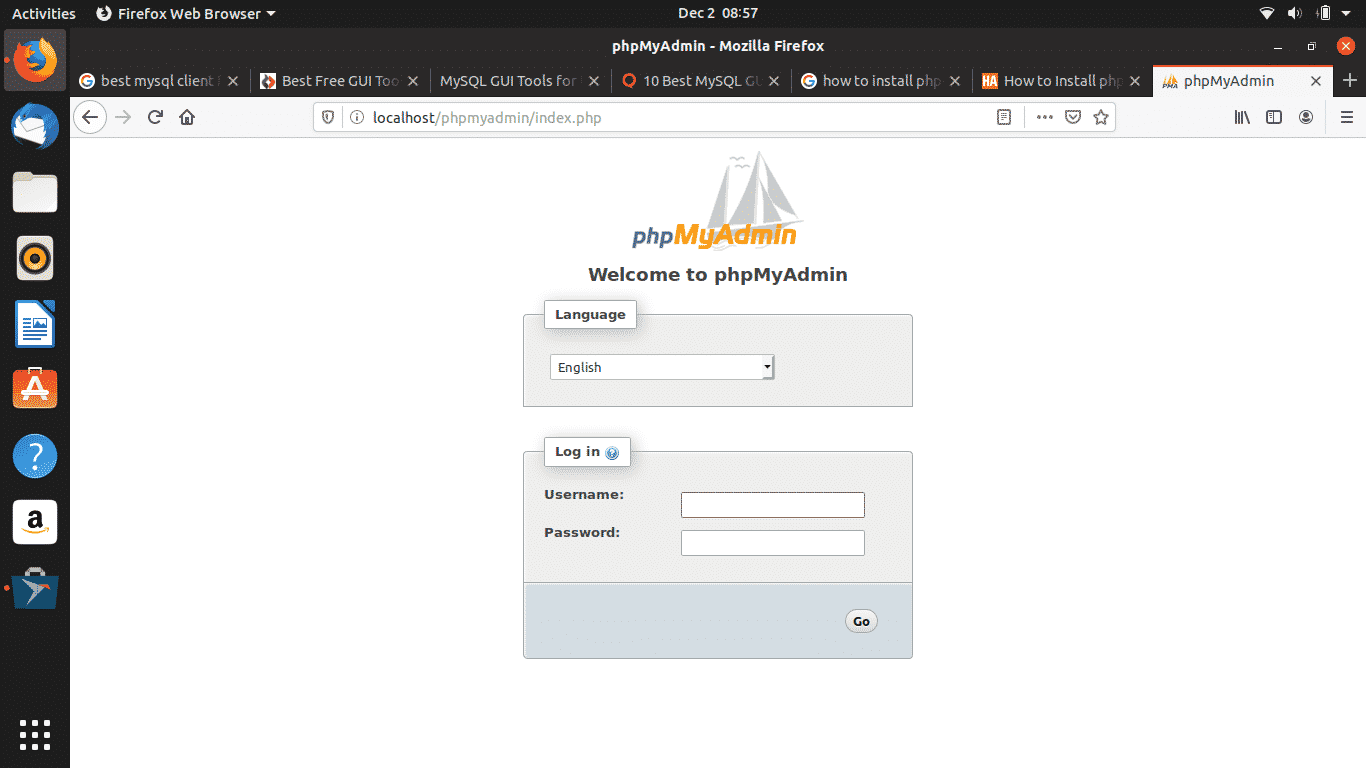The width and height of the screenshot is (1366, 768).
Task: Launch Ubuntu Software from the dock
Action: click(x=35, y=388)
